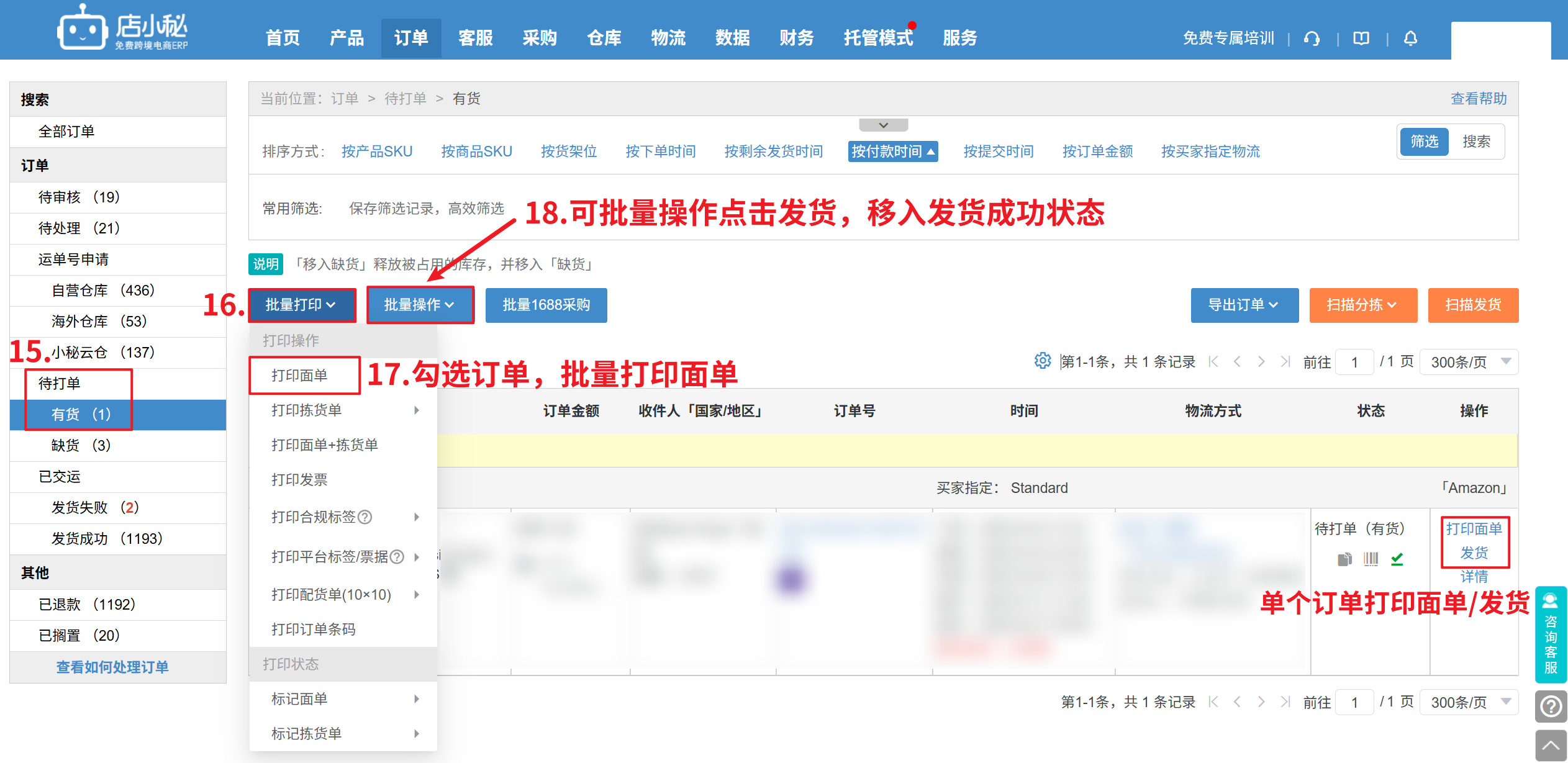Click the notification bell icon

click(1410, 38)
